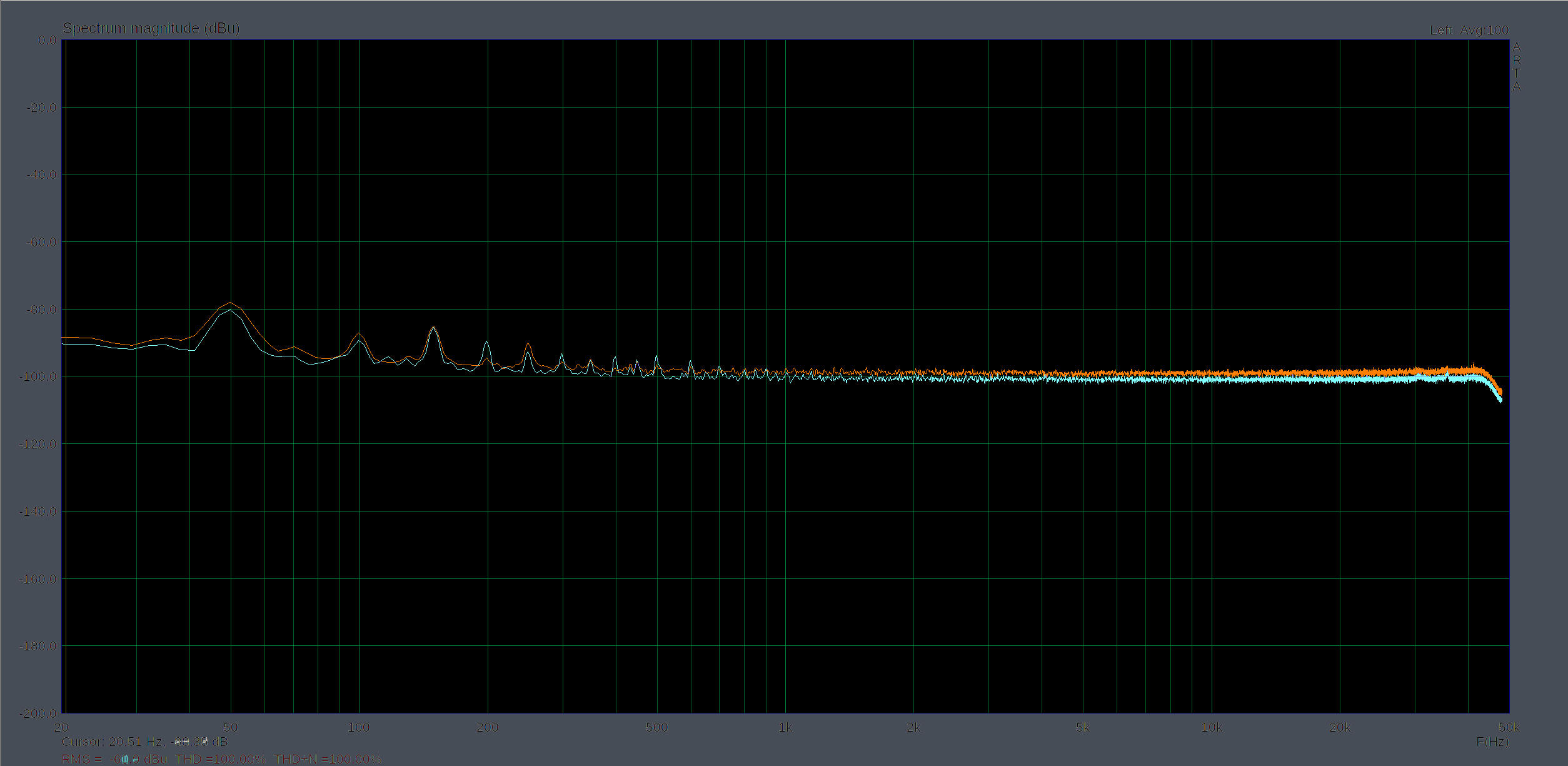
Task: Click the '50k' frequency axis label
Action: [1509, 727]
